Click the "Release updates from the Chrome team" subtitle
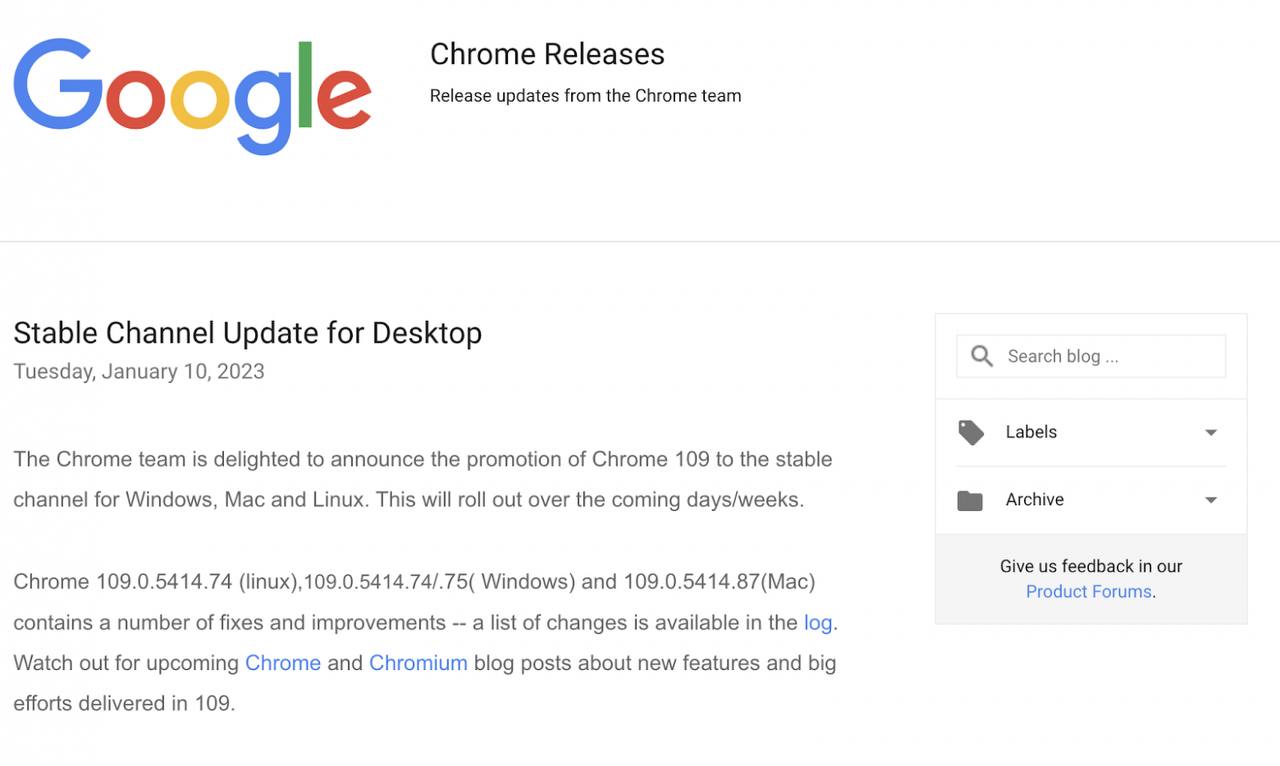The height and width of the screenshot is (766, 1280). tap(585, 96)
